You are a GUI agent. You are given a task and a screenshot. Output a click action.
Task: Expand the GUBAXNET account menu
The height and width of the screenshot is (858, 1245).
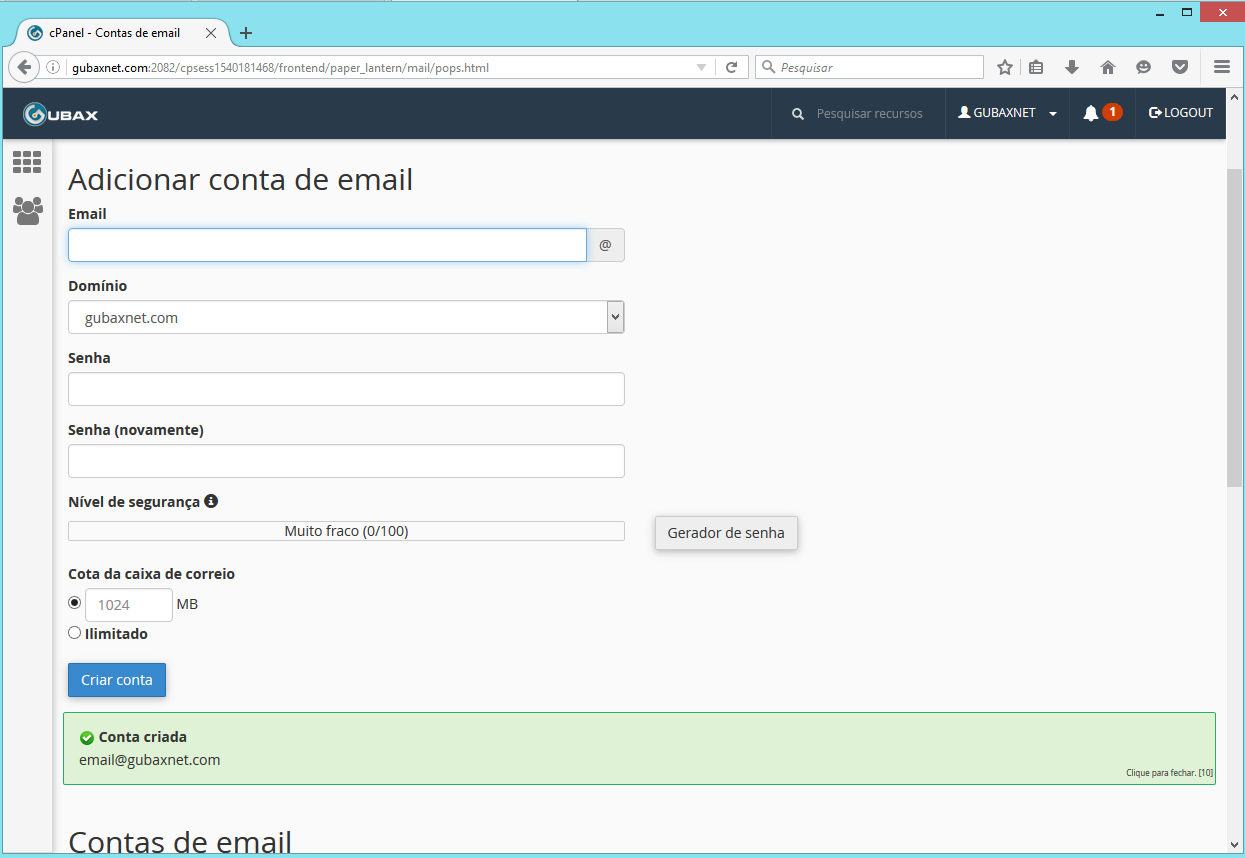pos(1007,112)
